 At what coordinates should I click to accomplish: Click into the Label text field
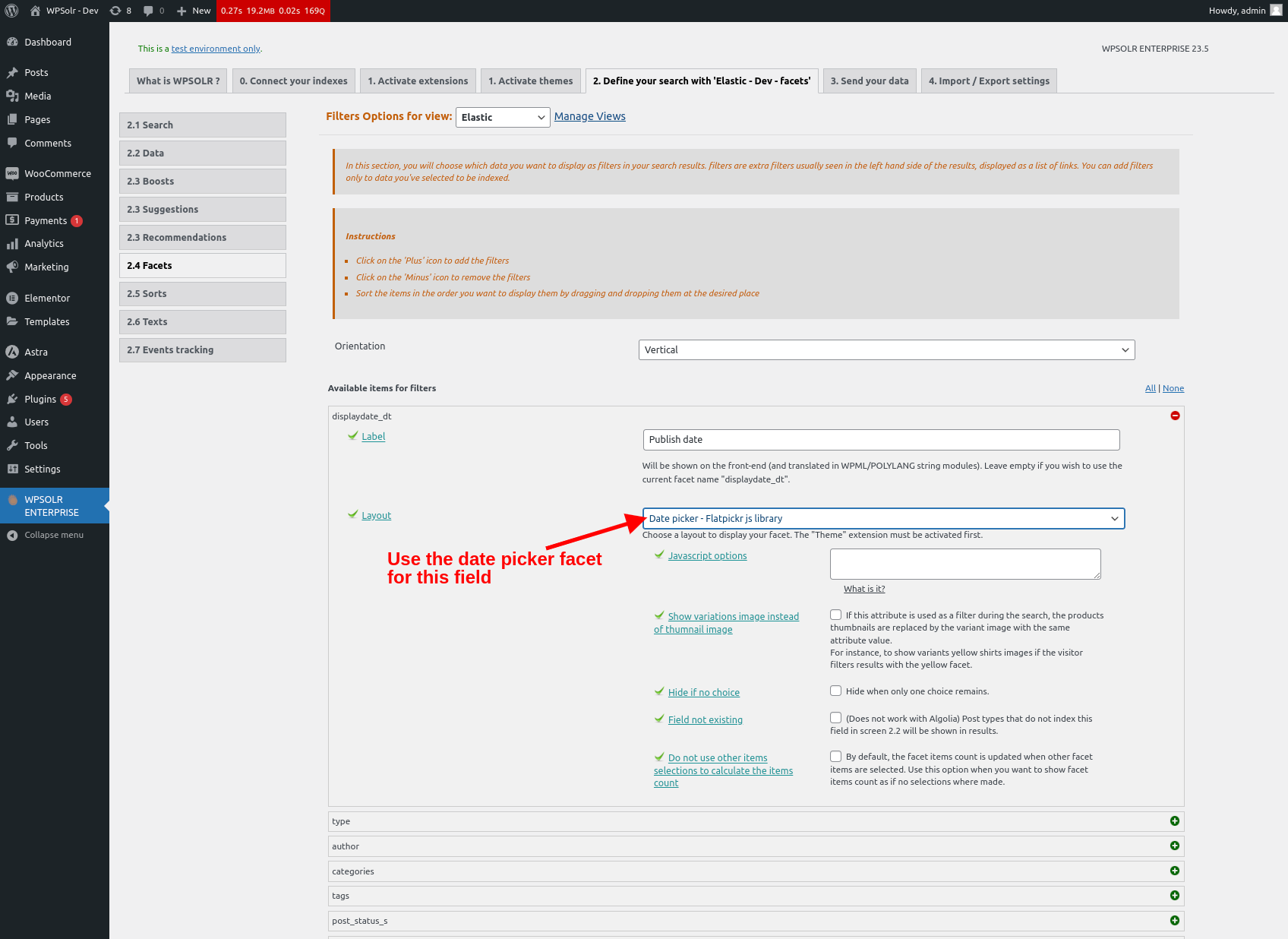point(881,440)
